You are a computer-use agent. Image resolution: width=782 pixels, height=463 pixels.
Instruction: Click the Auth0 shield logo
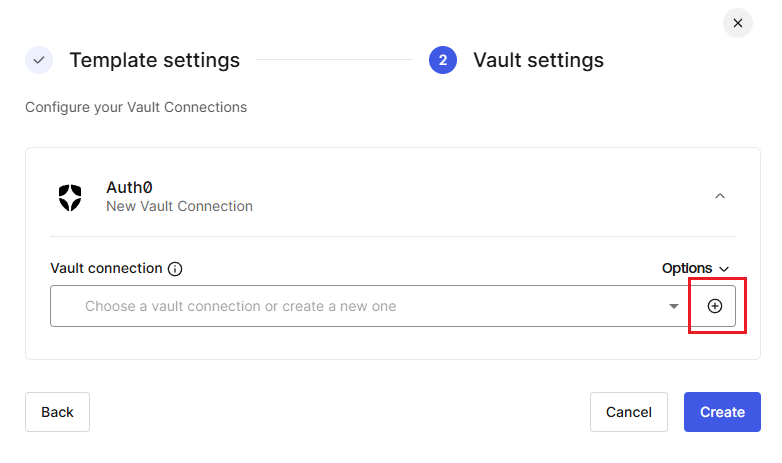click(70, 198)
